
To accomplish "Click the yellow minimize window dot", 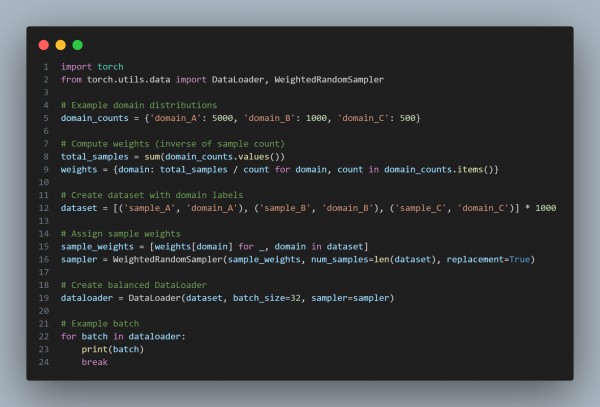I will click(x=60, y=45).
